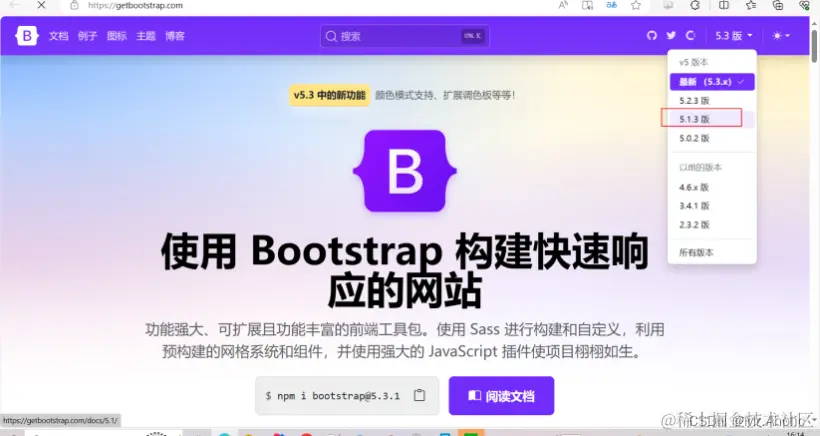Select 最新 (5.3.x) in version menu

(x=712, y=82)
